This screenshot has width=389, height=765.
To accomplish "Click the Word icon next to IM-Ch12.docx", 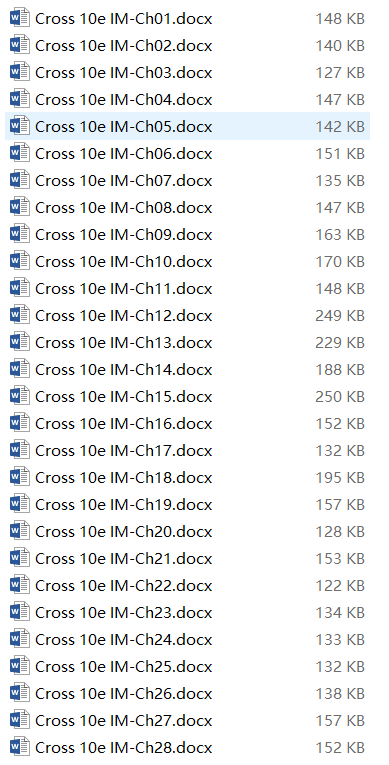I will click(20, 316).
